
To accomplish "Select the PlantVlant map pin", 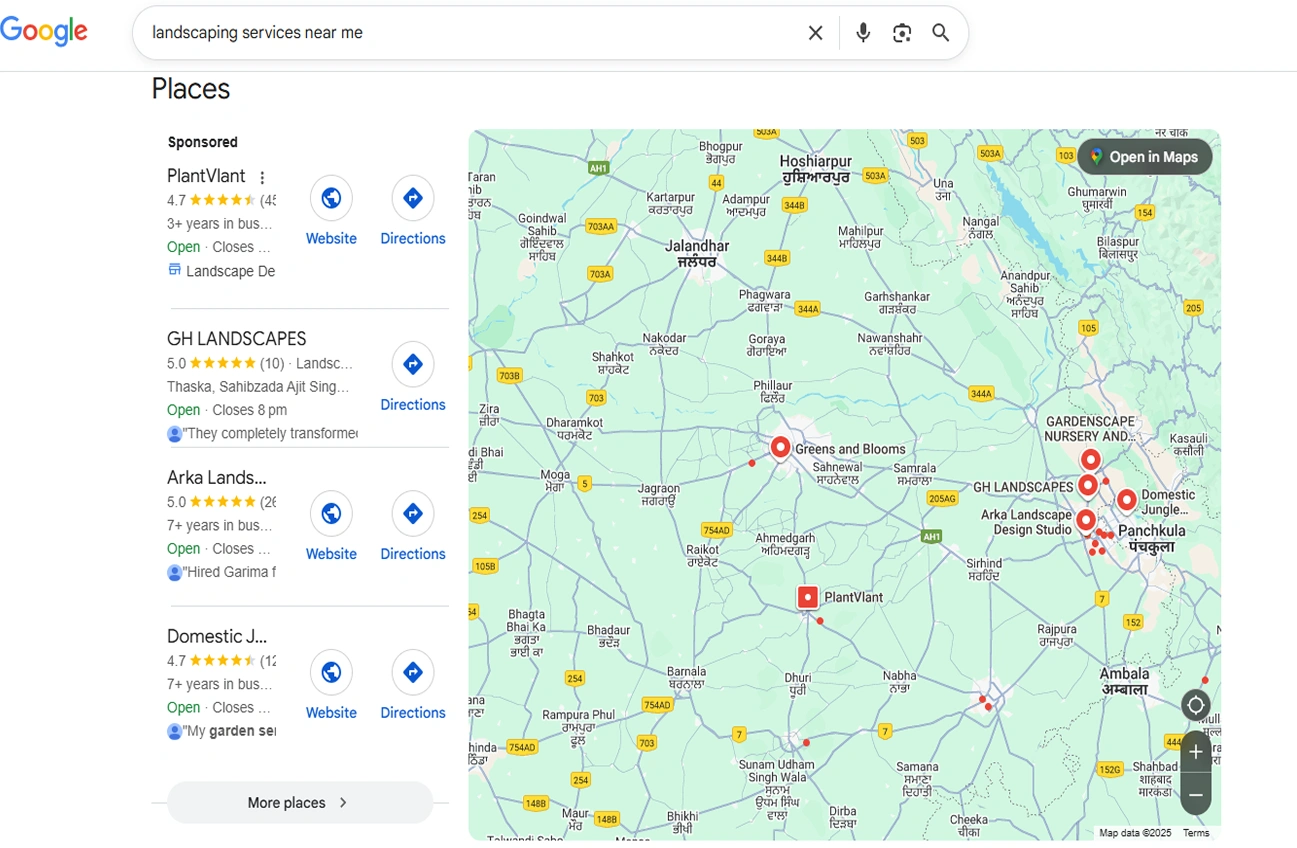I will 808,597.
